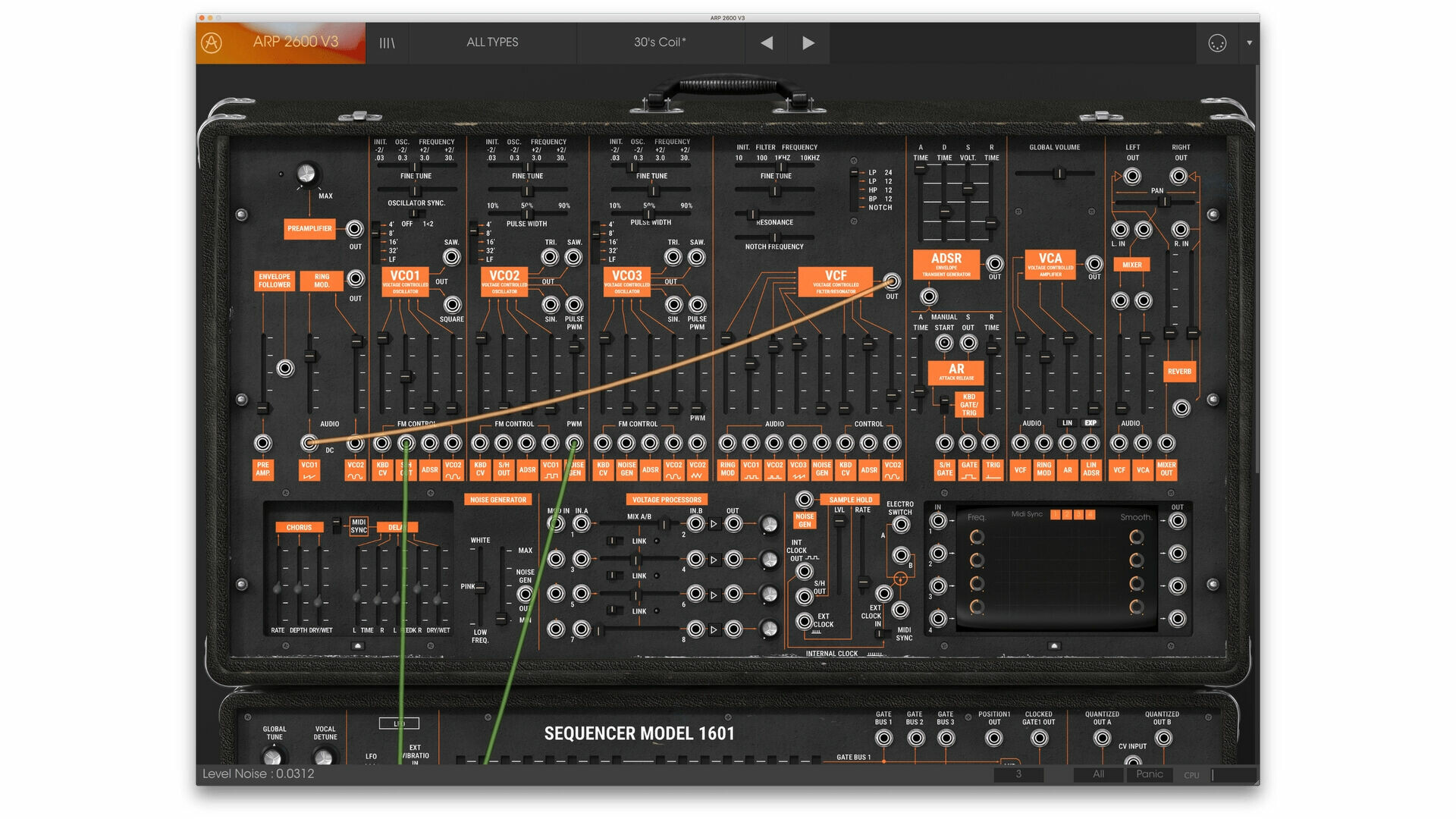Go to the previous preset arrow
Image resolution: width=1456 pixels, height=819 pixels.
point(767,42)
